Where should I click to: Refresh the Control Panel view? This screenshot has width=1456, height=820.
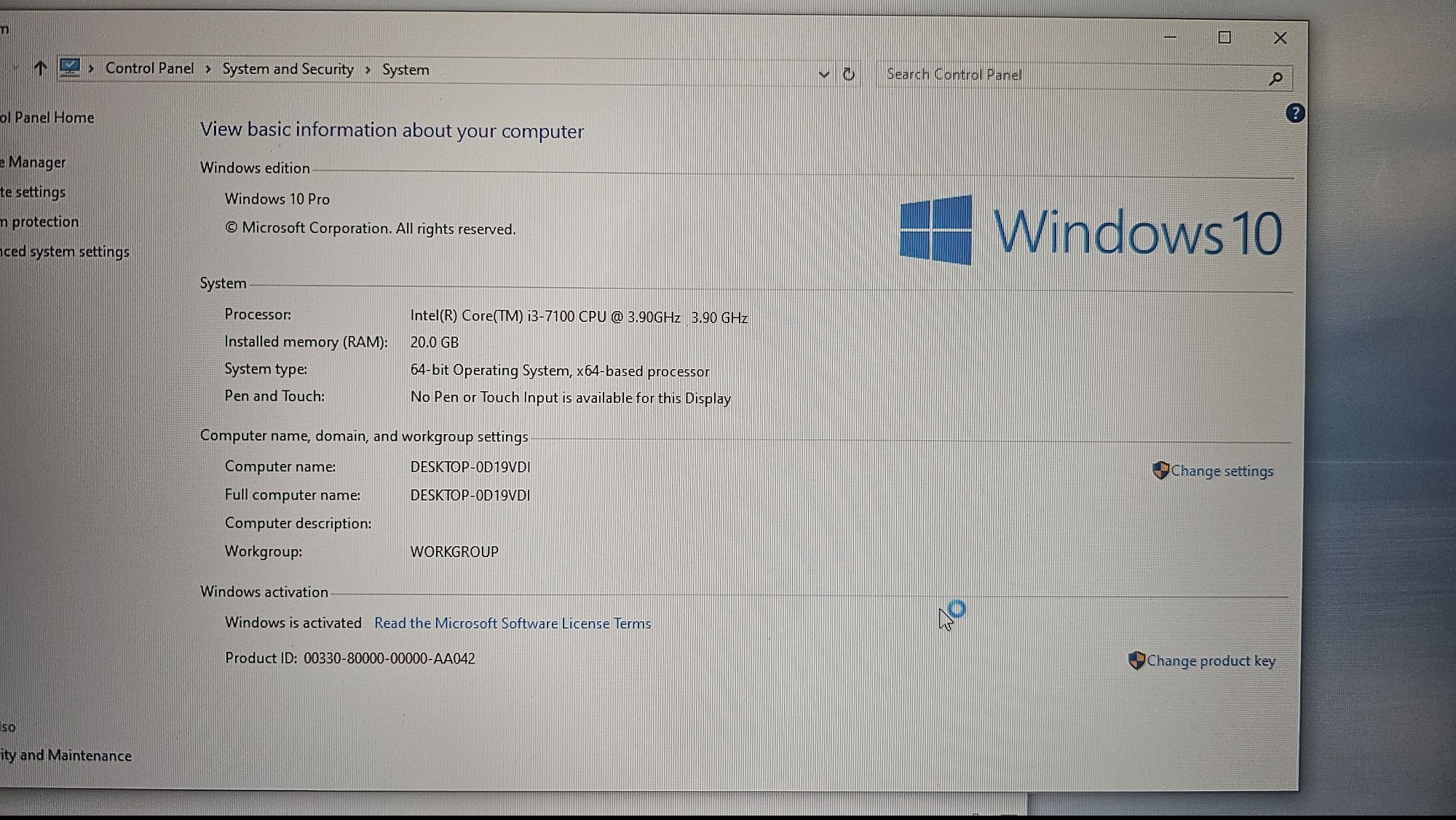tap(848, 74)
